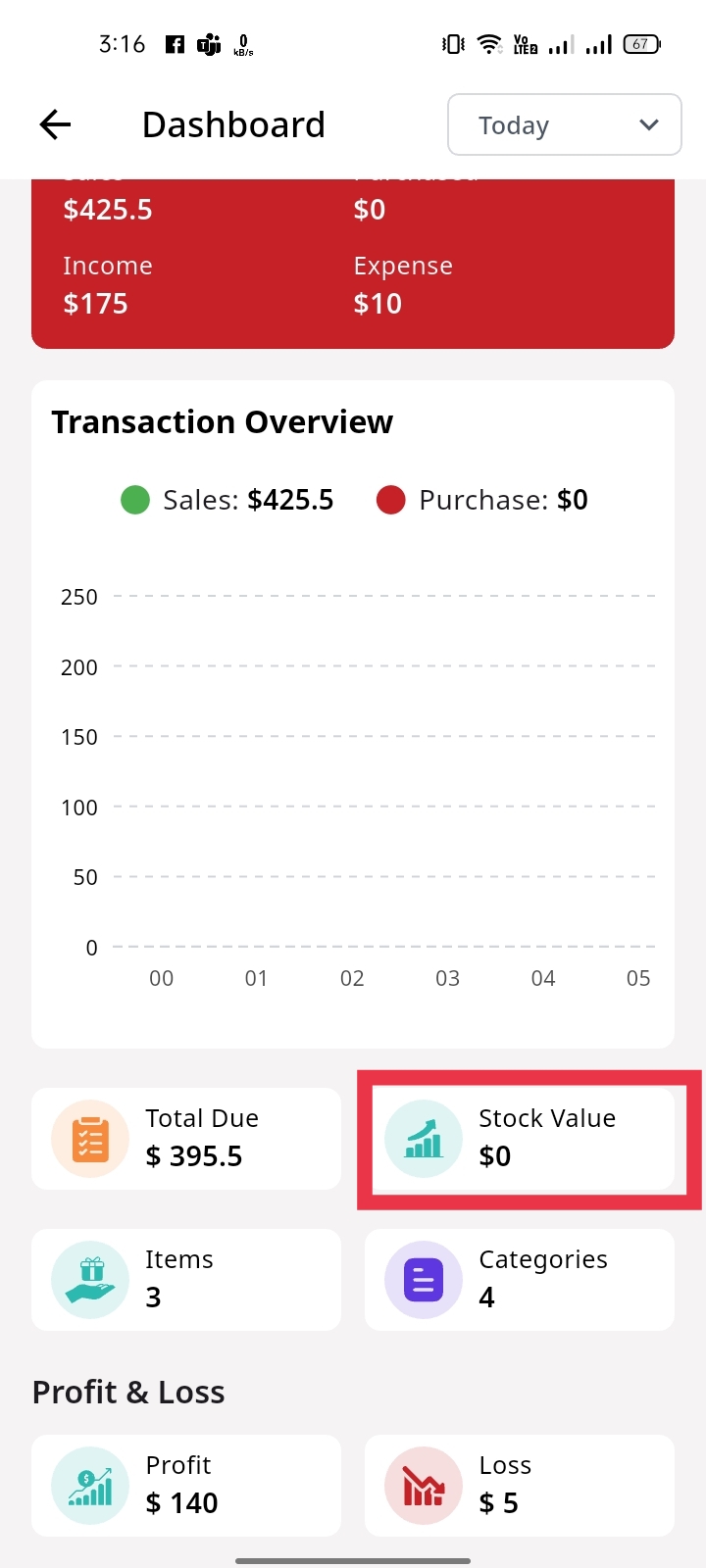Viewport: 706px width, 1568px height.
Task: Tap the Expense $10 summary entry
Action: (403, 285)
